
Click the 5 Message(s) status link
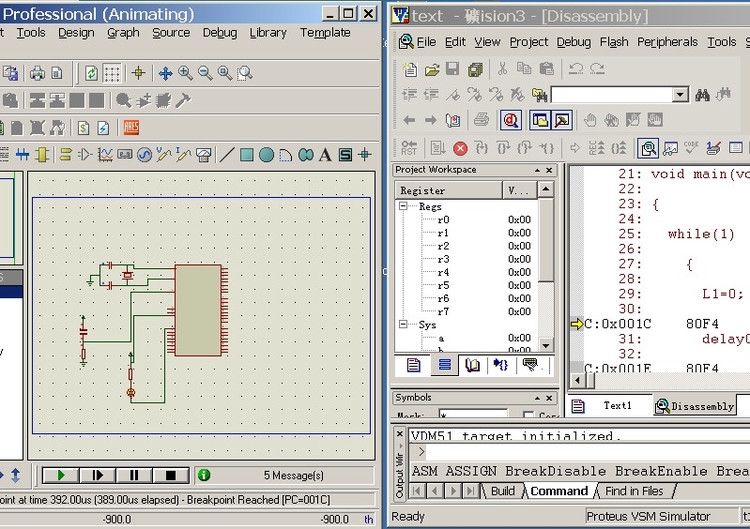pos(293,475)
